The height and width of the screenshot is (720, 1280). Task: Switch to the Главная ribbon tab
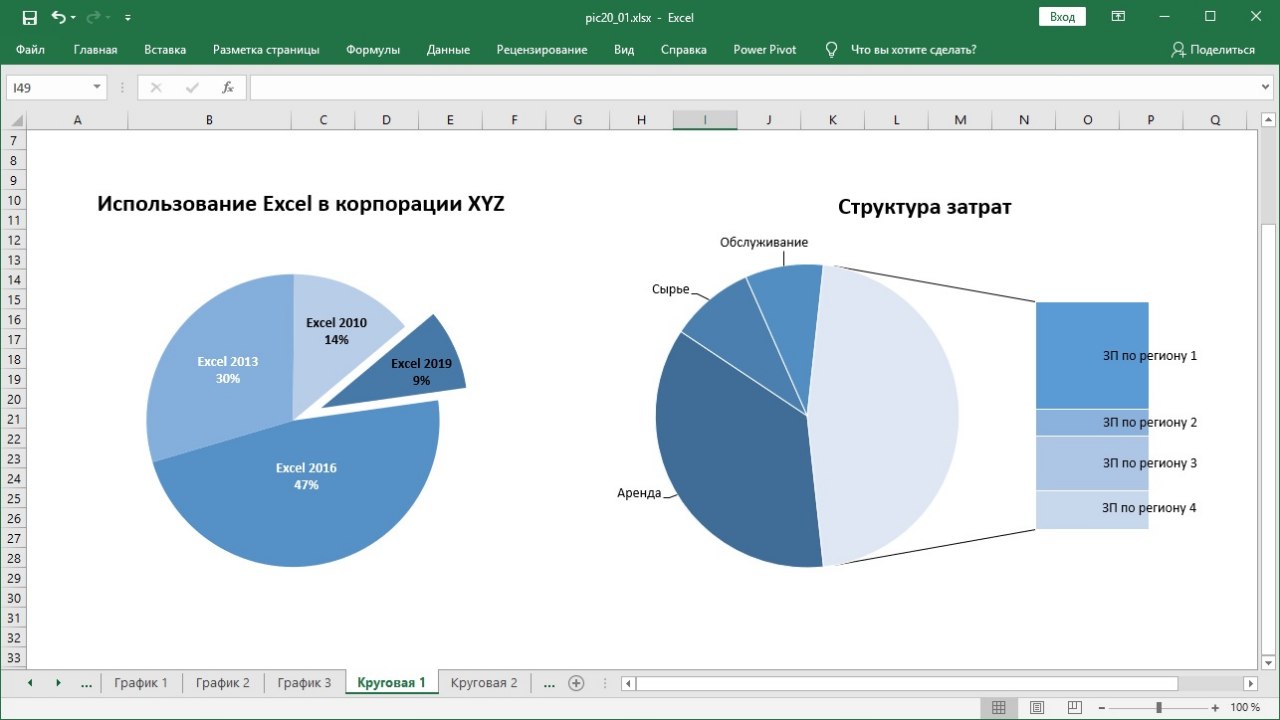click(95, 49)
